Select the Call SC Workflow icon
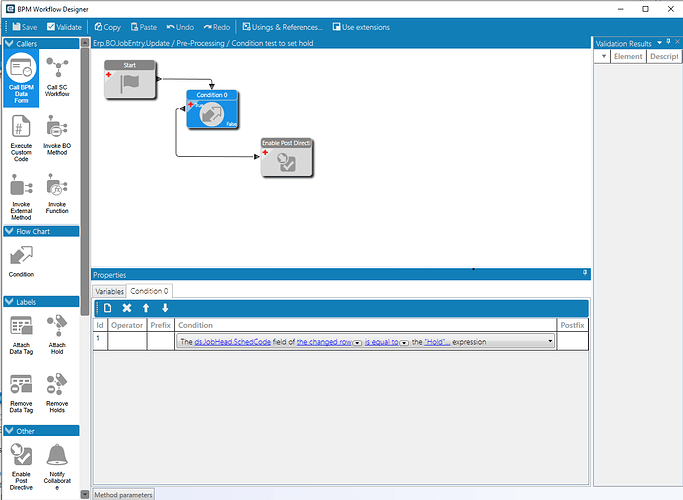 [x=57, y=76]
